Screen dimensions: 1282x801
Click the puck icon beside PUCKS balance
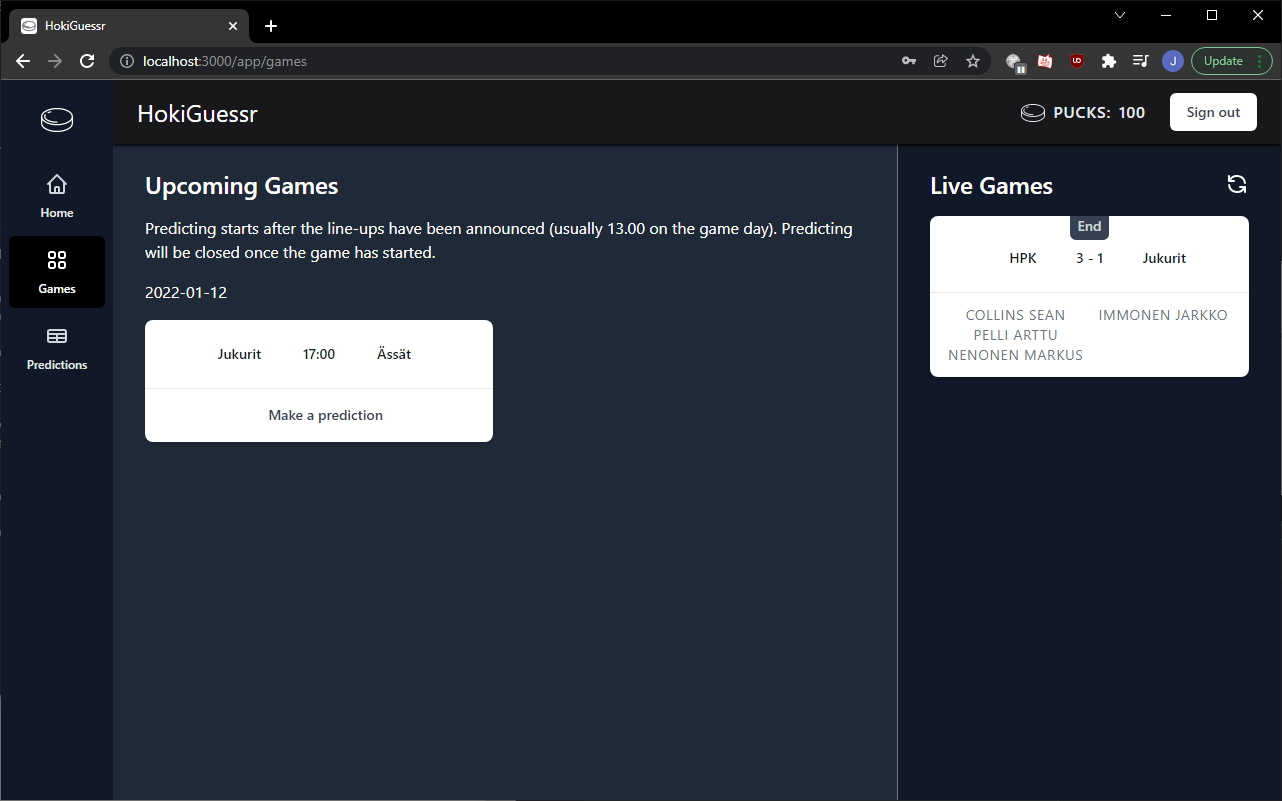(x=1031, y=111)
